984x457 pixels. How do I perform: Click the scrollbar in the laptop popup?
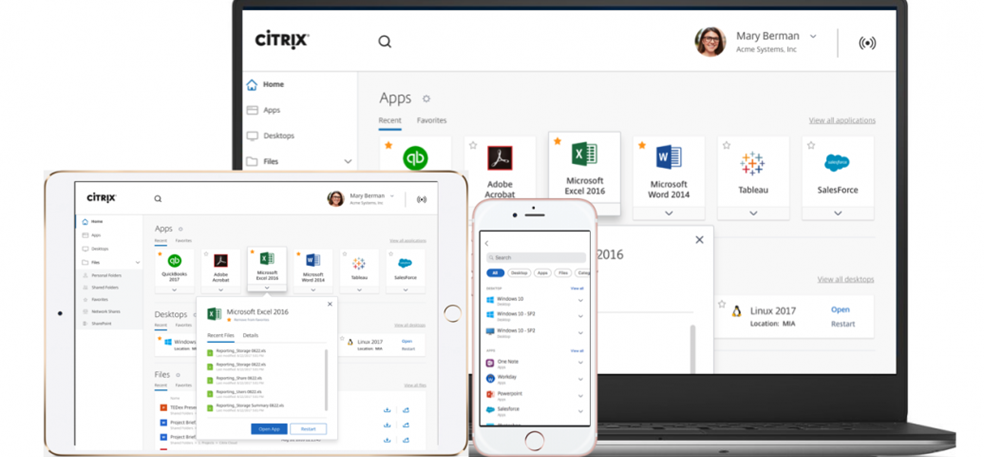click(x=693, y=348)
